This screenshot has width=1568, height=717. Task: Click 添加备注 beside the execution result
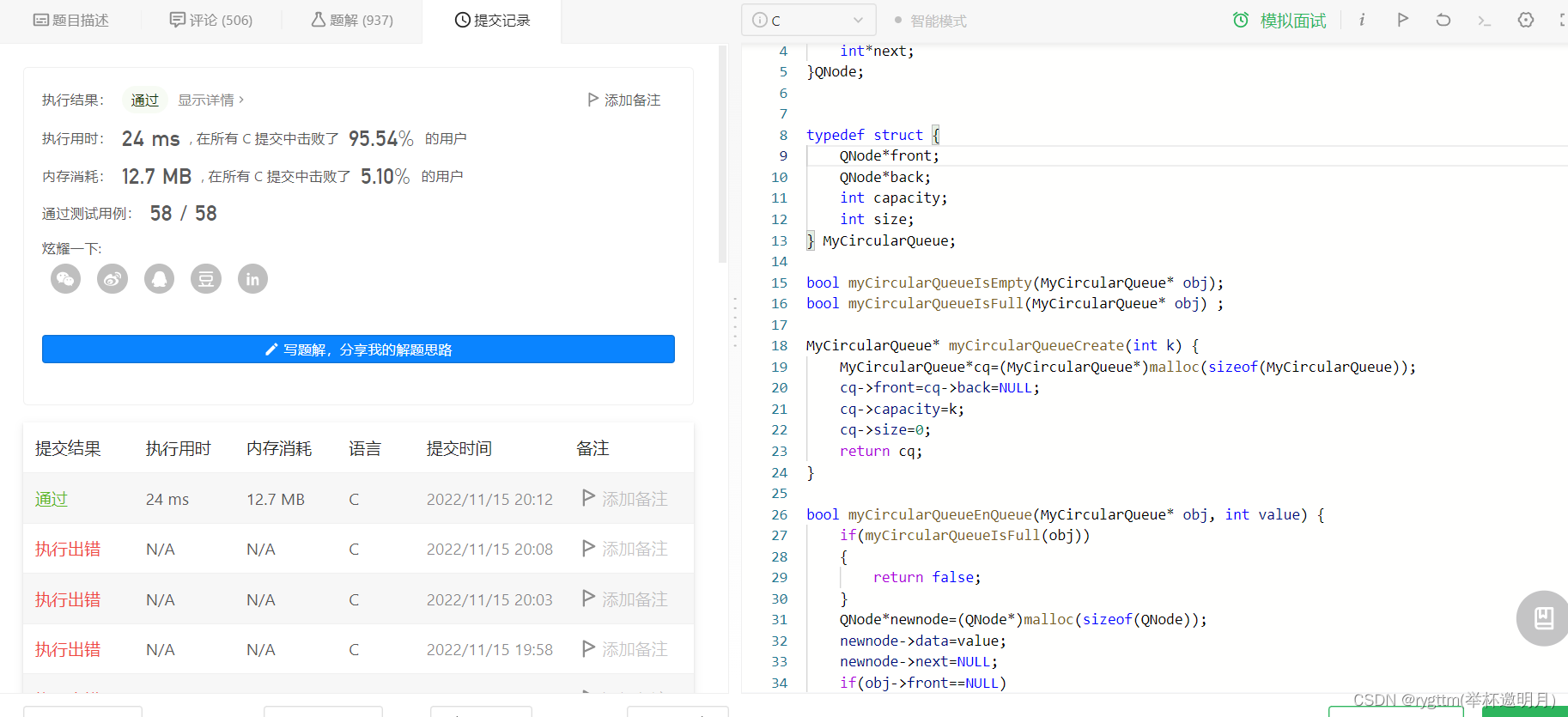click(624, 100)
